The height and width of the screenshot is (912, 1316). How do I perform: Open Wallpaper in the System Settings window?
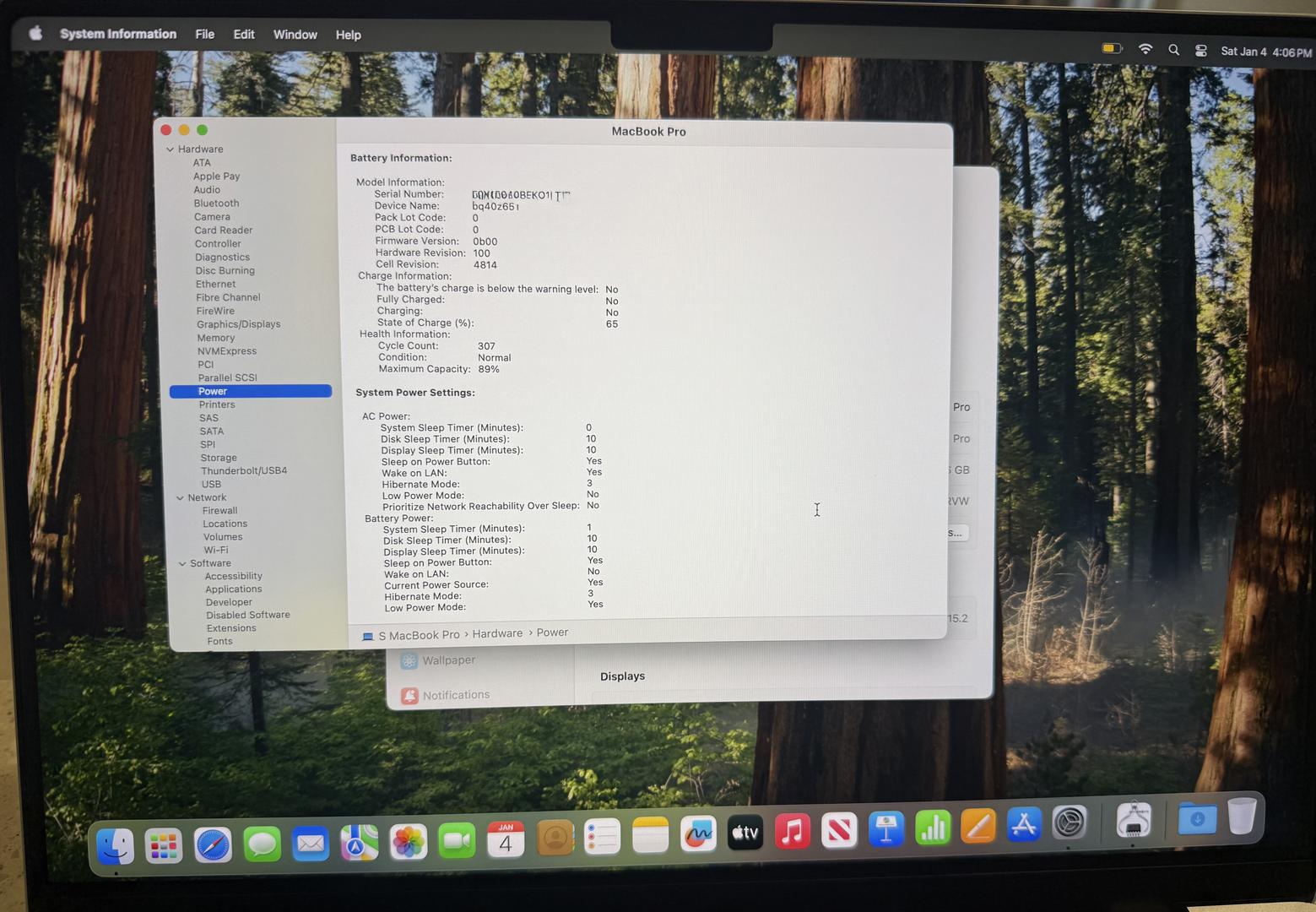439,660
